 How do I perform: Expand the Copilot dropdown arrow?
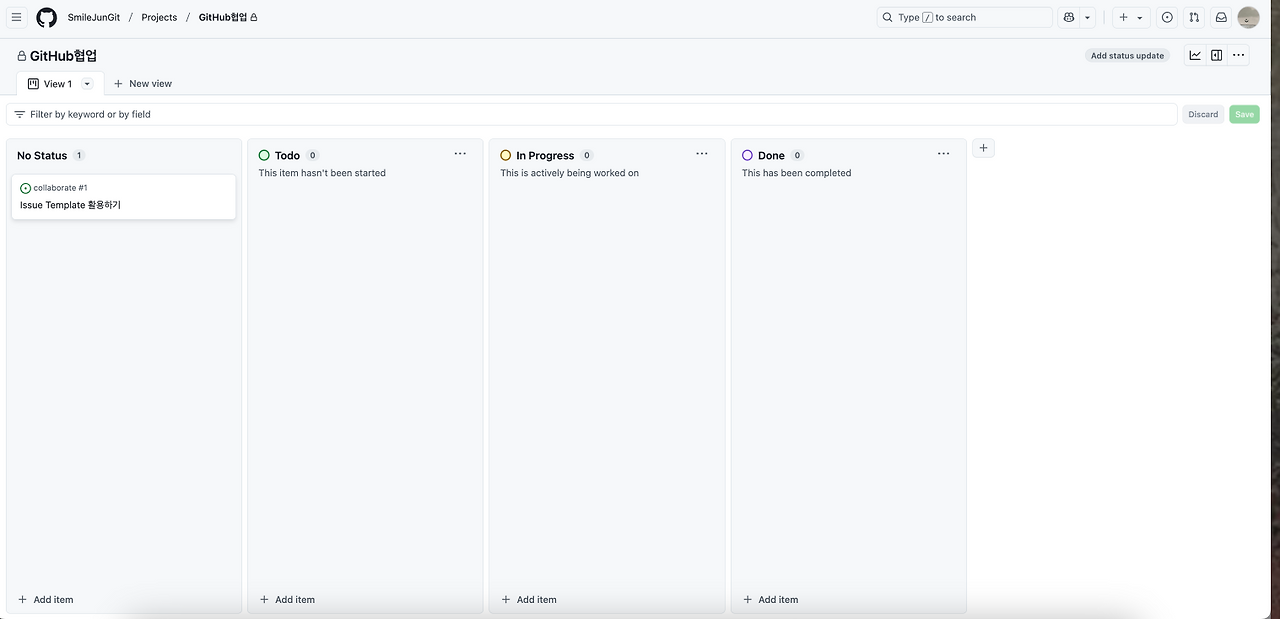1087,17
